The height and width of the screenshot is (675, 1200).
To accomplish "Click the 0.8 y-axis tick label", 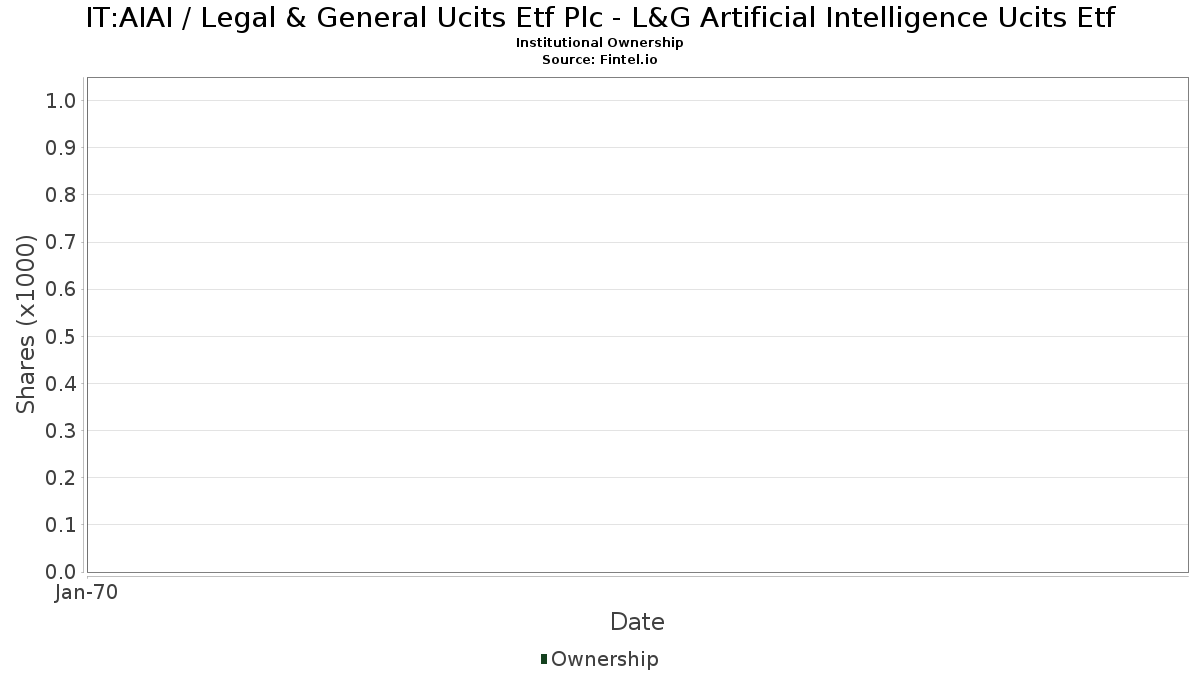I will click(x=61, y=194).
